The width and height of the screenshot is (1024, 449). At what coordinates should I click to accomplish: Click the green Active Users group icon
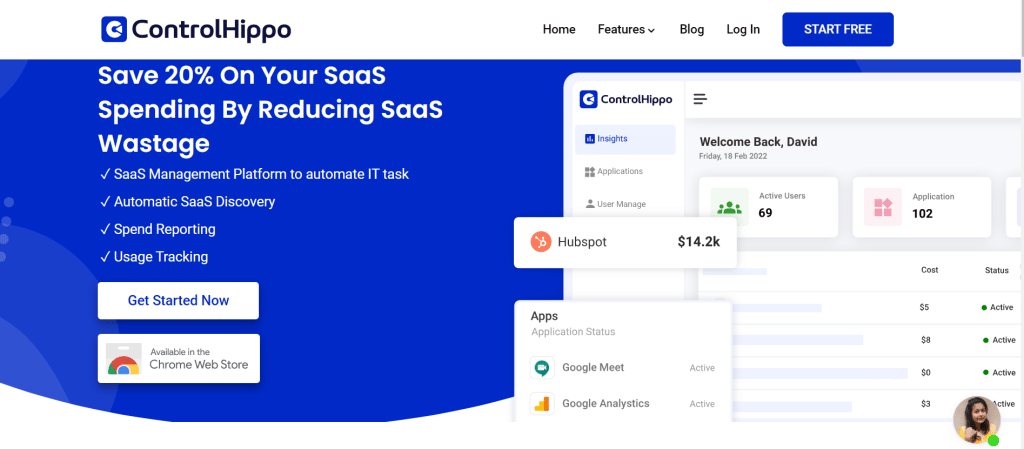pyautogui.click(x=729, y=208)
